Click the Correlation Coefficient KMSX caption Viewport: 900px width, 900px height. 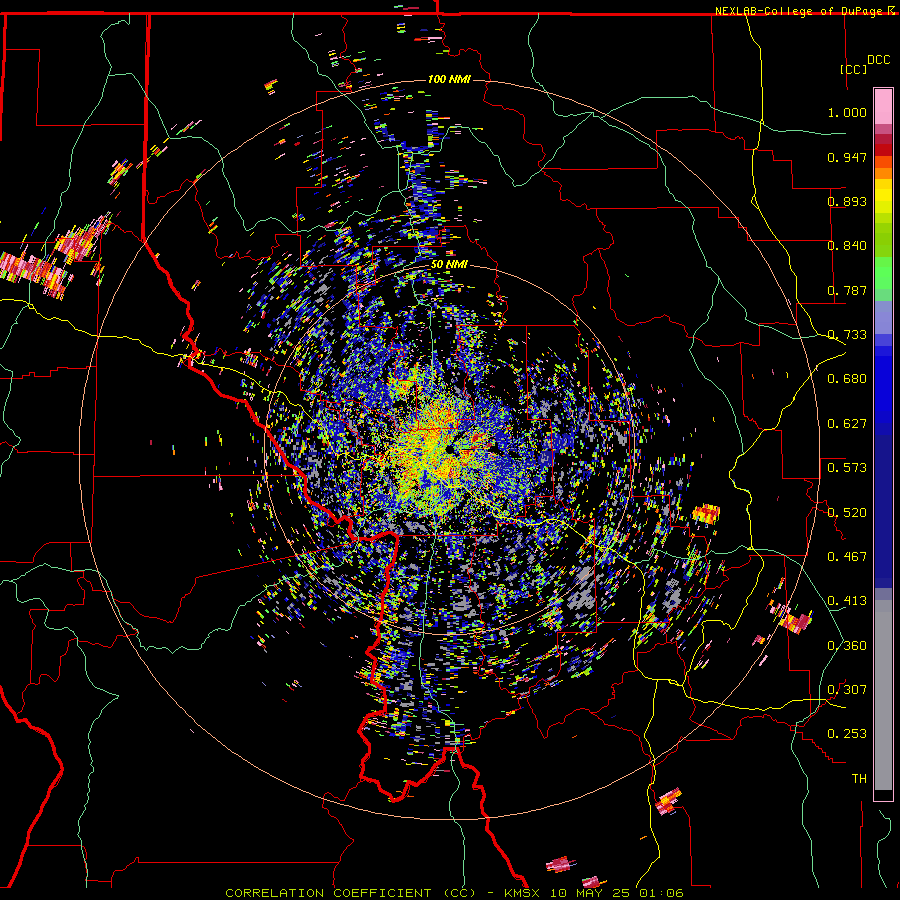point(454,893)
